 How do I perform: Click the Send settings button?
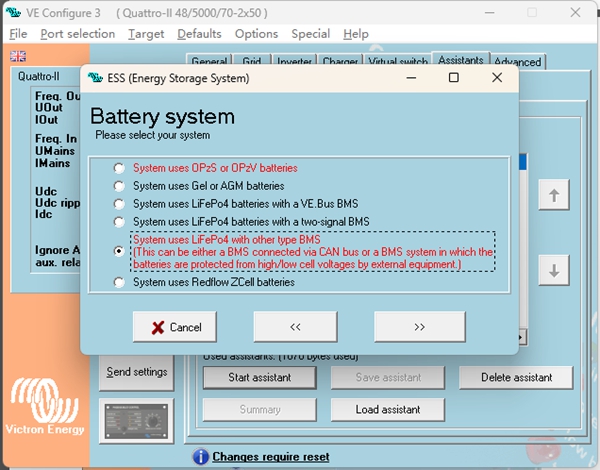point(136,372)
